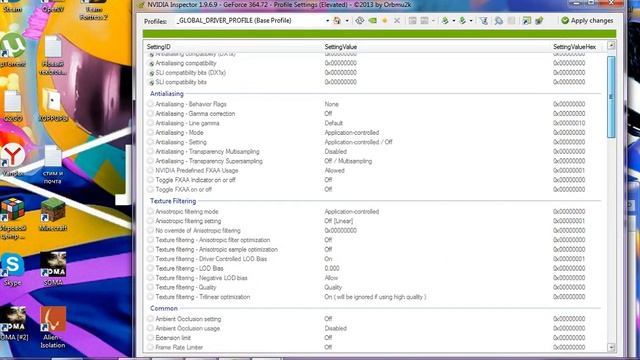Viewport: 640px width, 360px height.
Task: Click 'Off [Linear]' value of Anisotropic filtering setting
Action: tap(338, 221)
